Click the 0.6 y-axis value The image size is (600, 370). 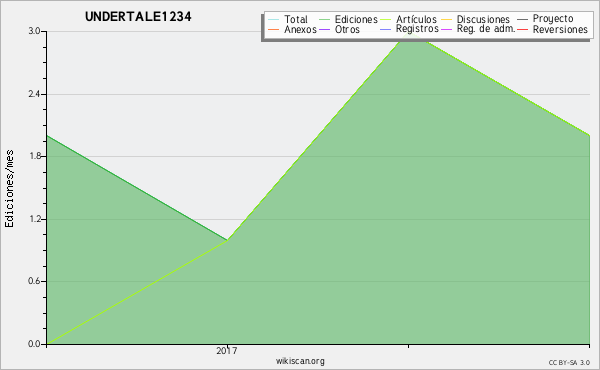point(34,281)
